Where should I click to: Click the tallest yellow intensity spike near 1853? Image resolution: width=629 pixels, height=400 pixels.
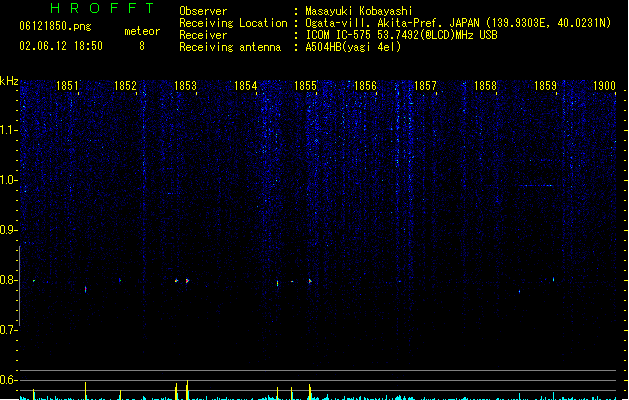(x=187, y=390)
